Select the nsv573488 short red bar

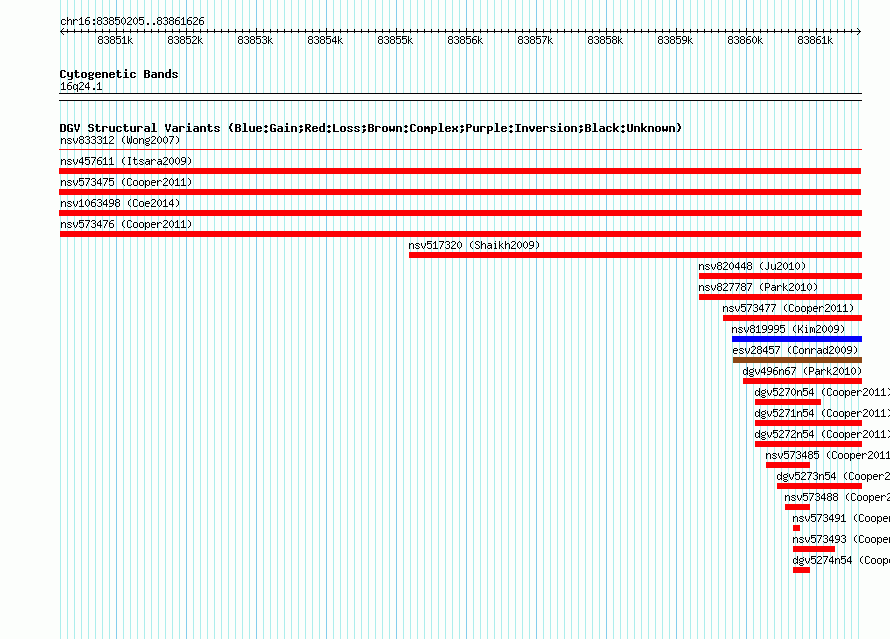(797, 507)
